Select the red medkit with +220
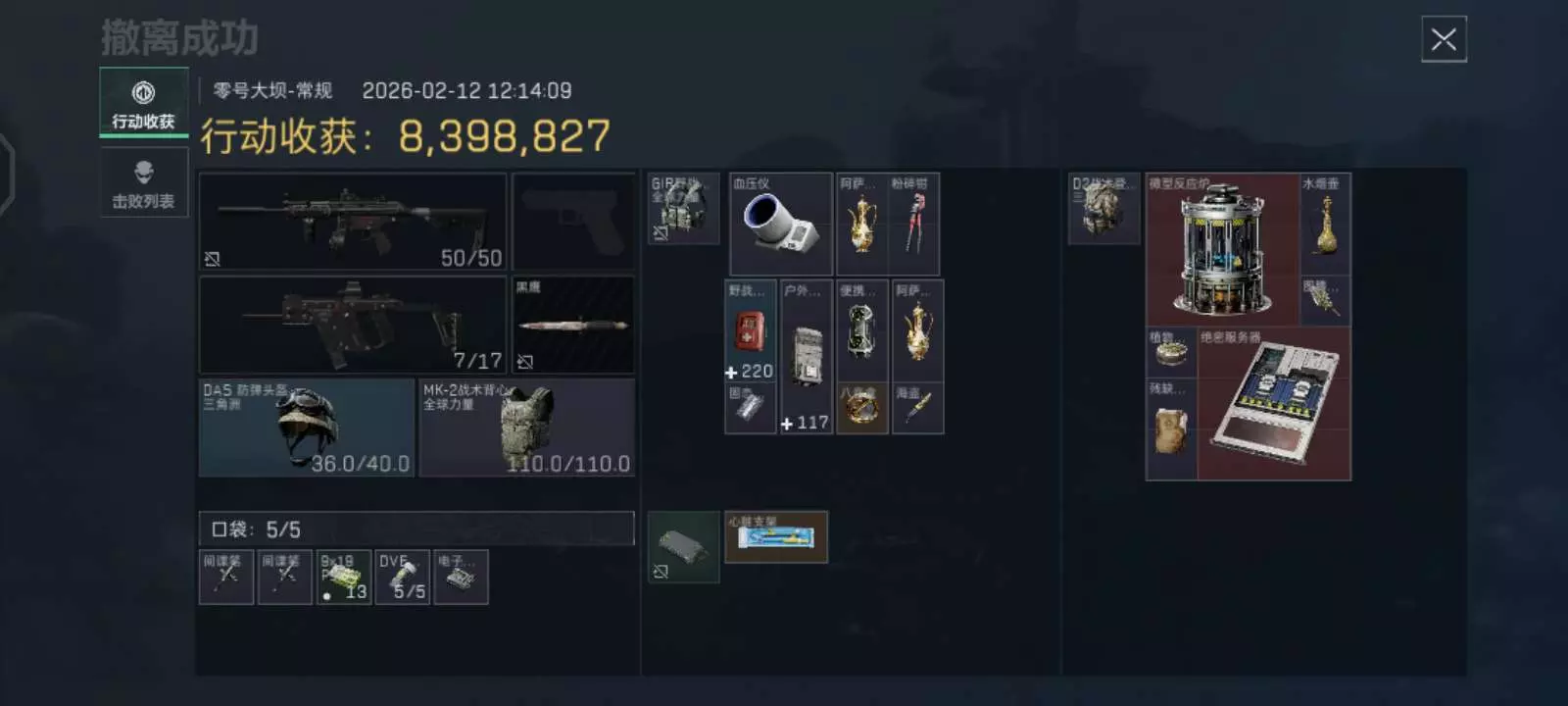The image size is (1568, 706). (x=750, y=330)
